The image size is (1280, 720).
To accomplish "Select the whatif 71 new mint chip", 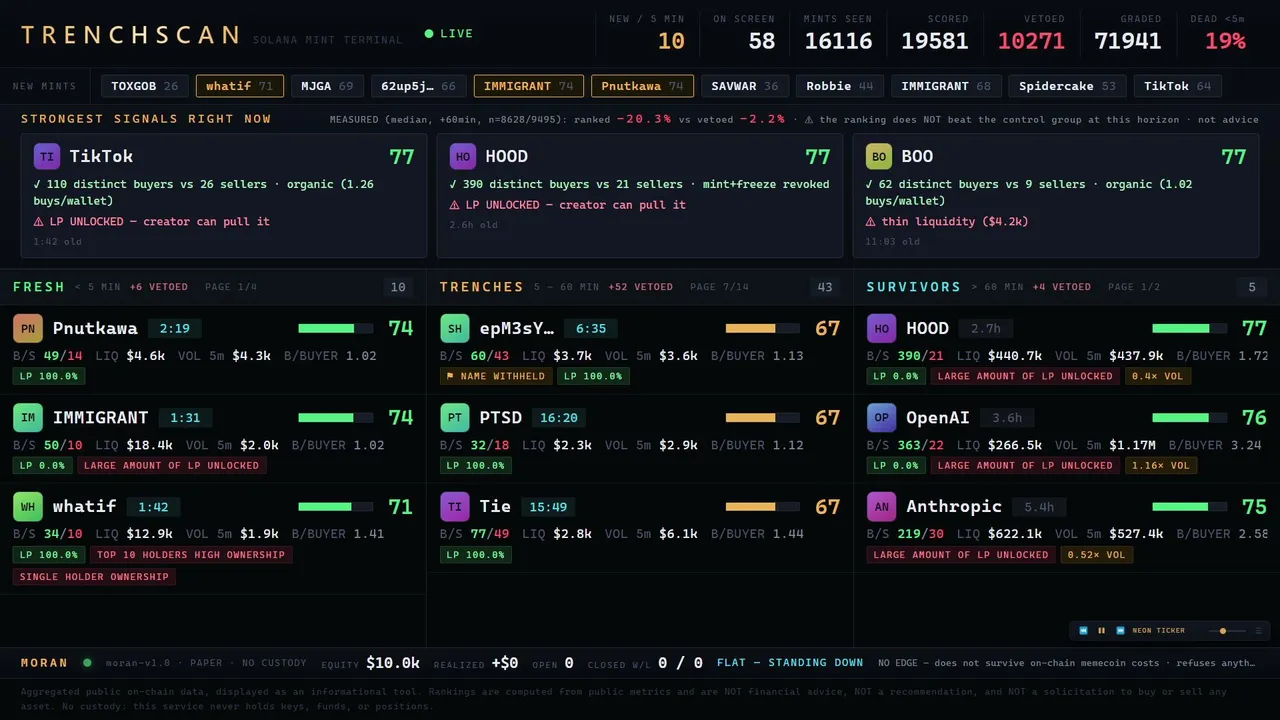I will pos(240,86).
